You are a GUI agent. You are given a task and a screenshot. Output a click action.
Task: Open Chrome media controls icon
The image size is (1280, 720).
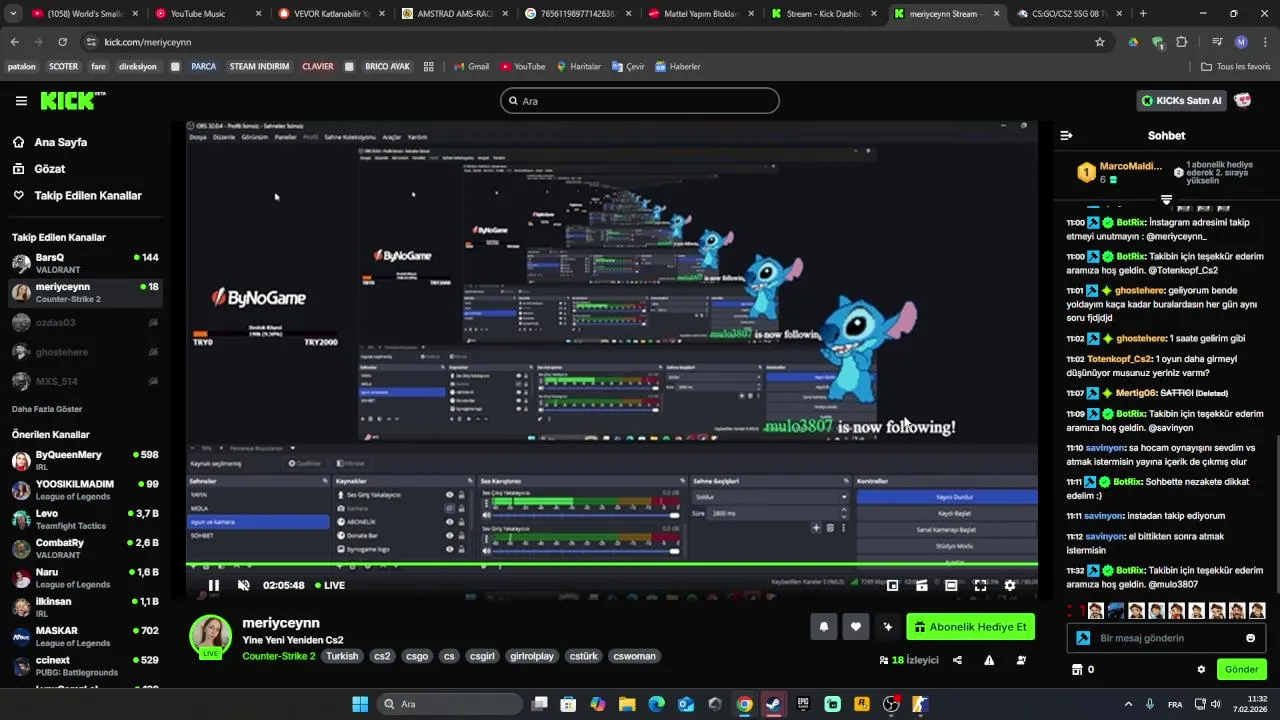(x=1217, y=42)
